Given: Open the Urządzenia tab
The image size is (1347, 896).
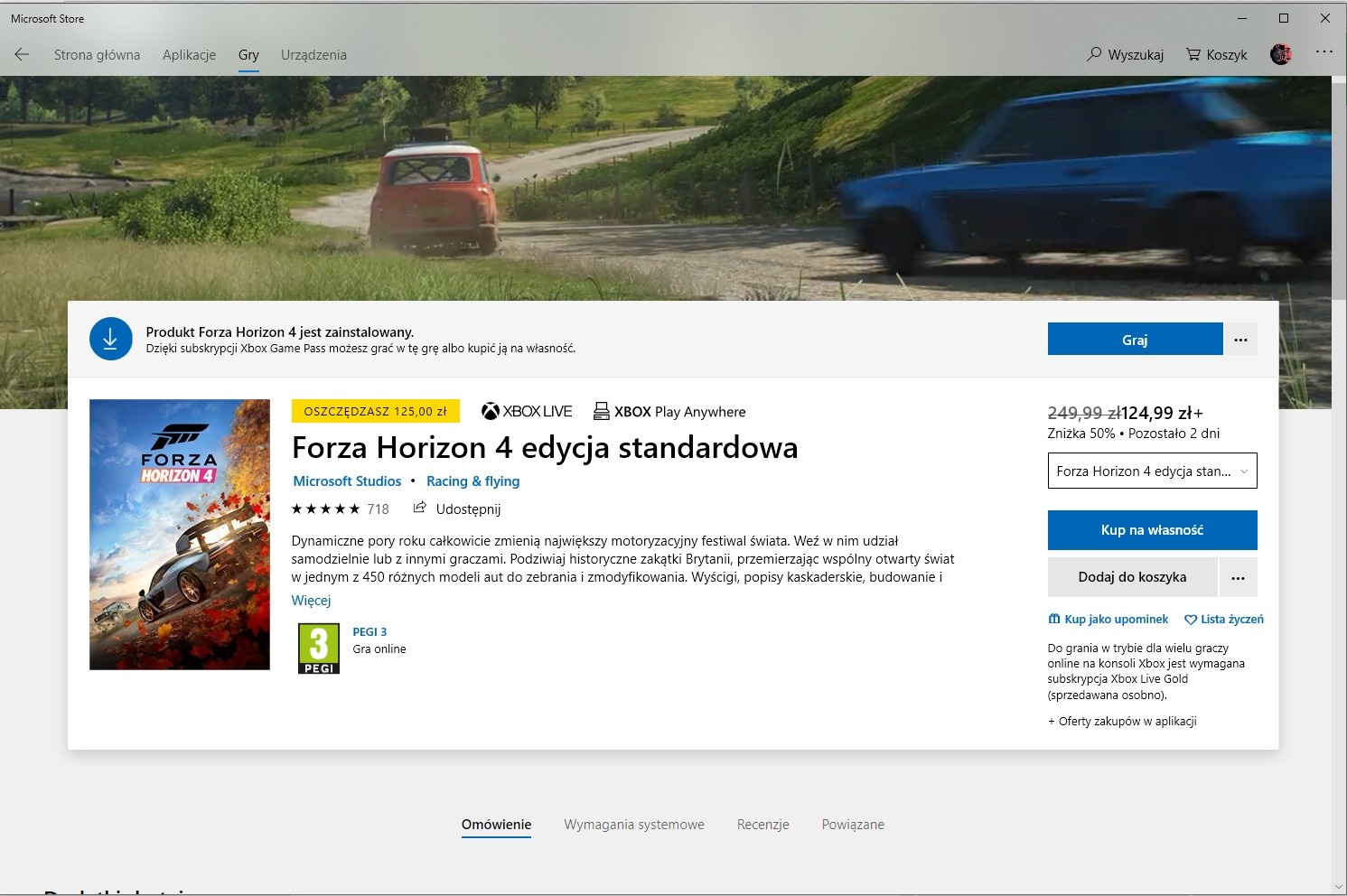Looking at the screenshot, I should 313,55.
